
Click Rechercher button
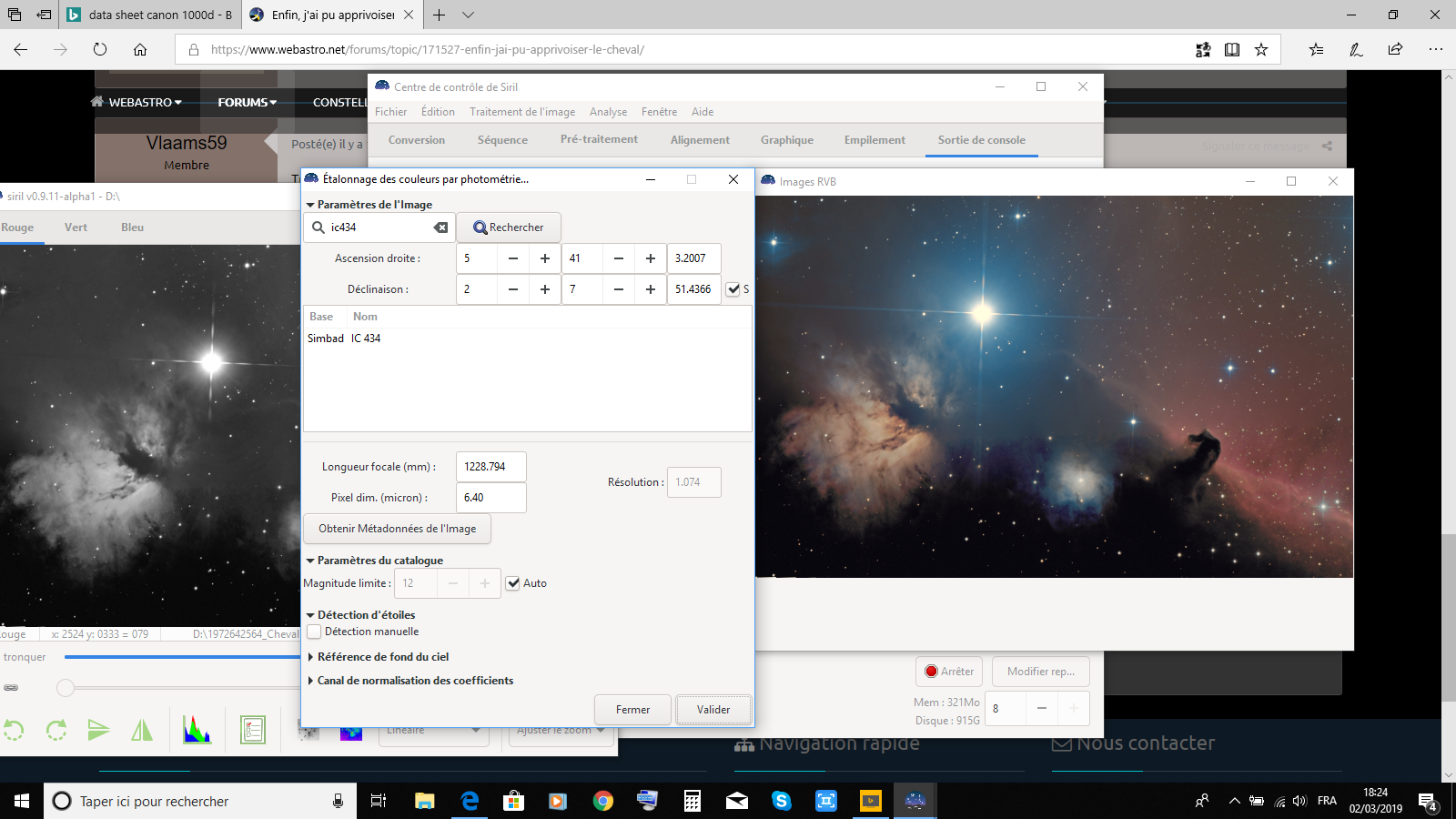pos(508,227)
